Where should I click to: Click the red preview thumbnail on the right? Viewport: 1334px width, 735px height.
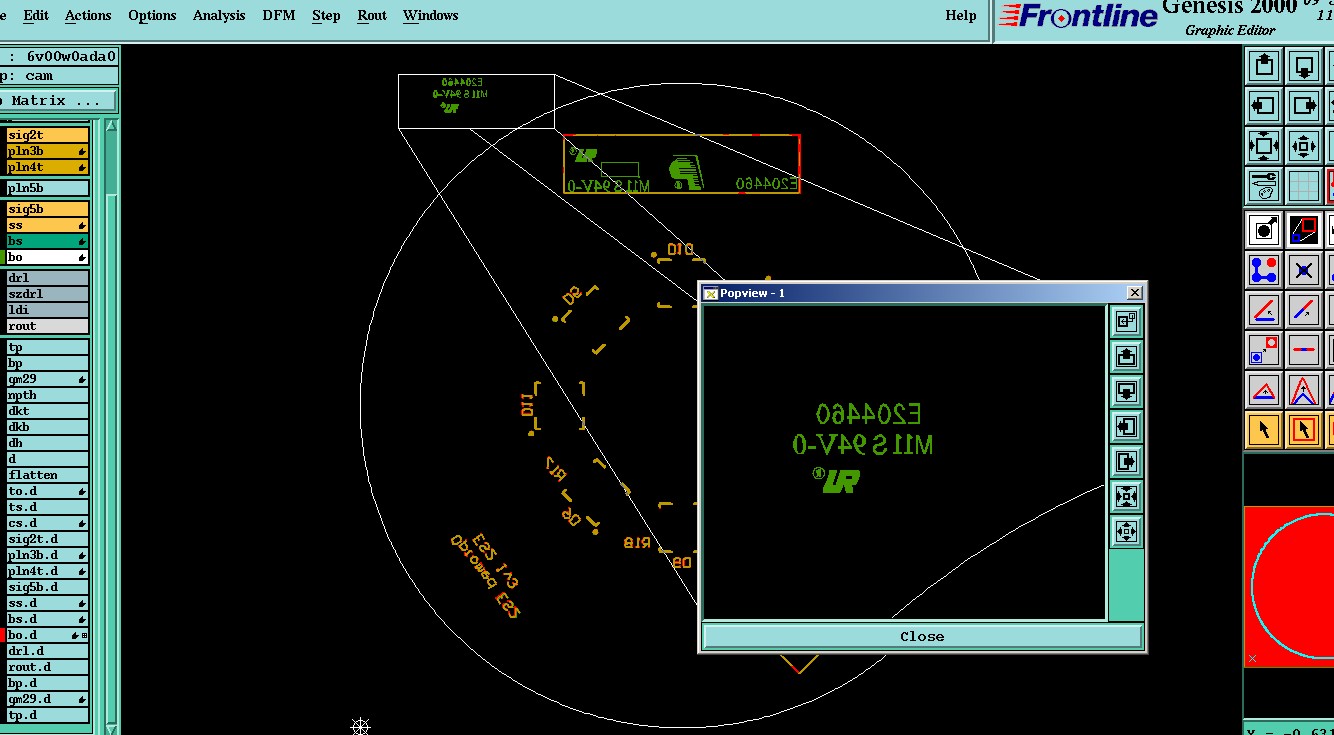click(1290, 586)
